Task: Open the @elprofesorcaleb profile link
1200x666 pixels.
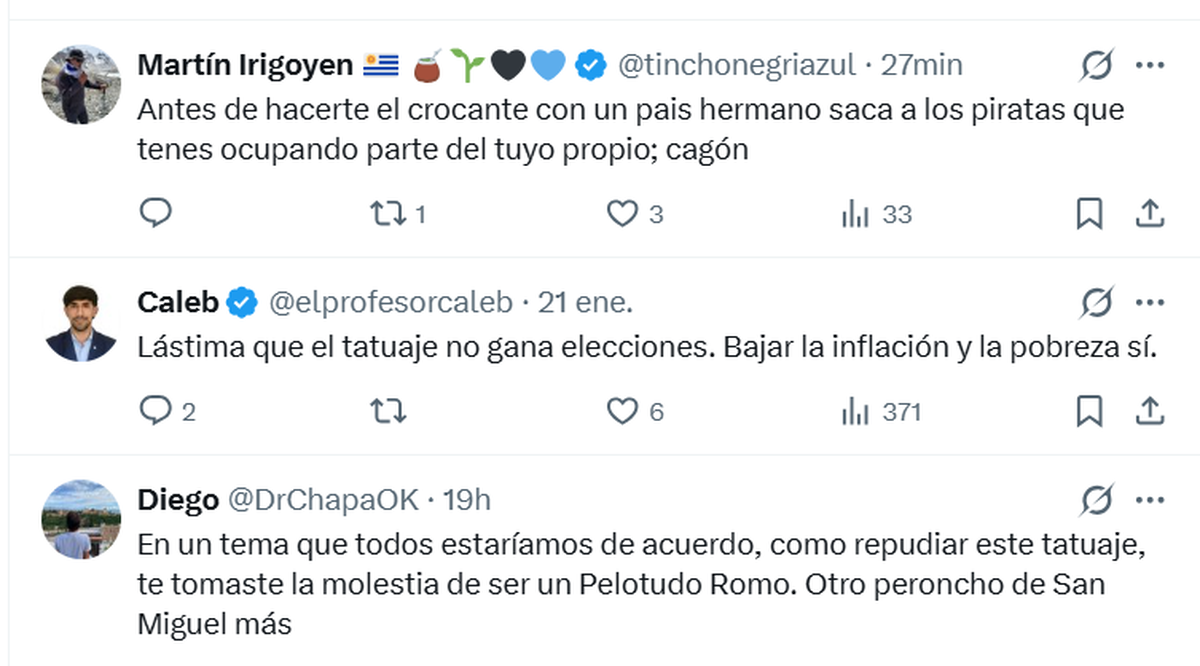Action: [x=392, y=302]
